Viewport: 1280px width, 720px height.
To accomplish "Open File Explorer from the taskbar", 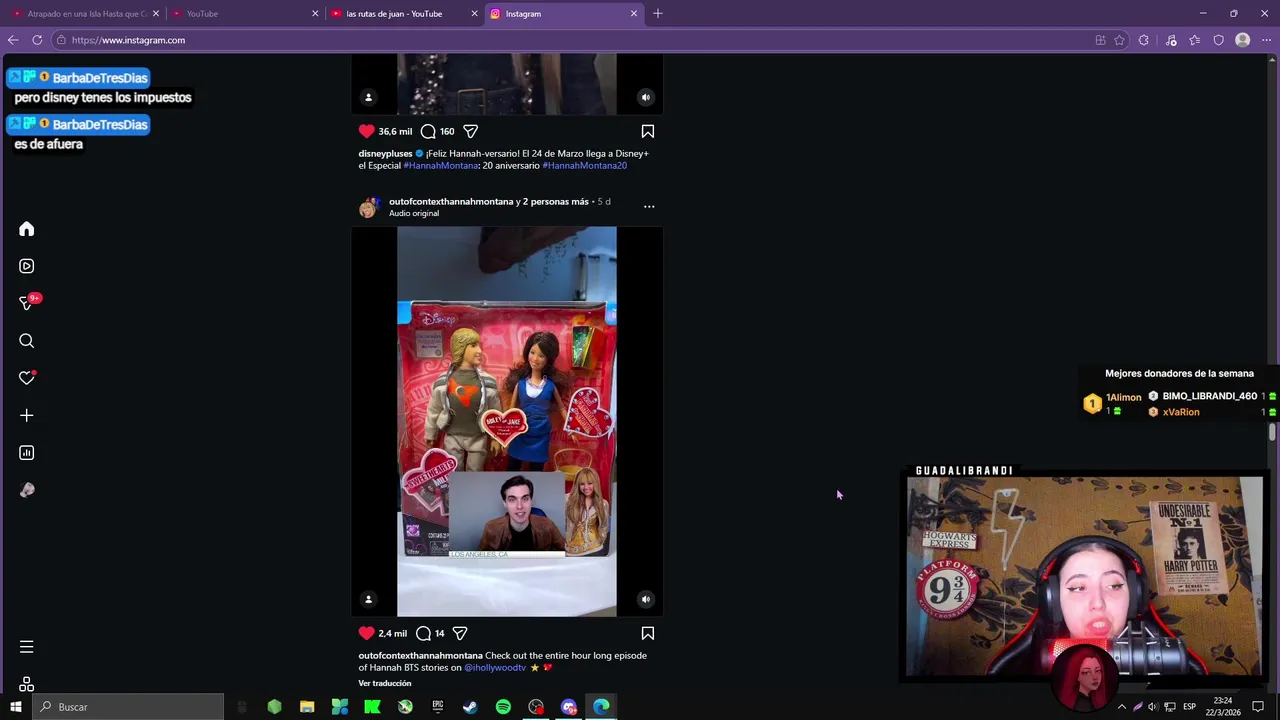I will point(307,707).
